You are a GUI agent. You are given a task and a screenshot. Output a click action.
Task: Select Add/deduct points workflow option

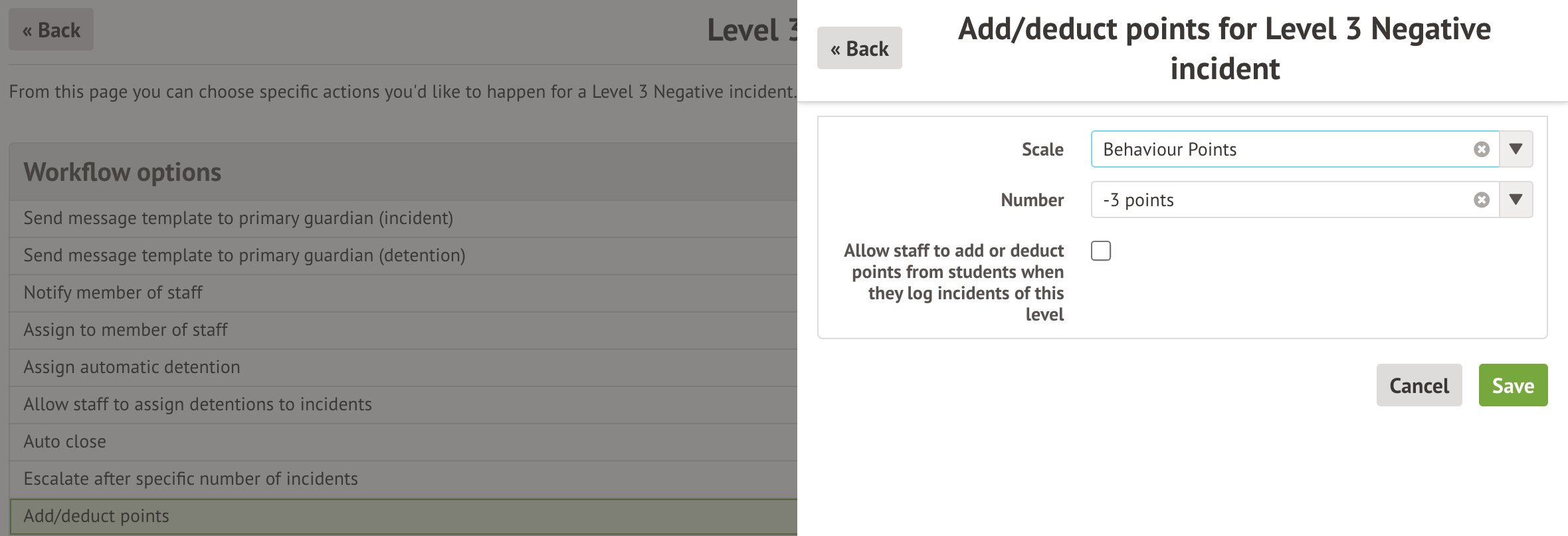[96, 517]
